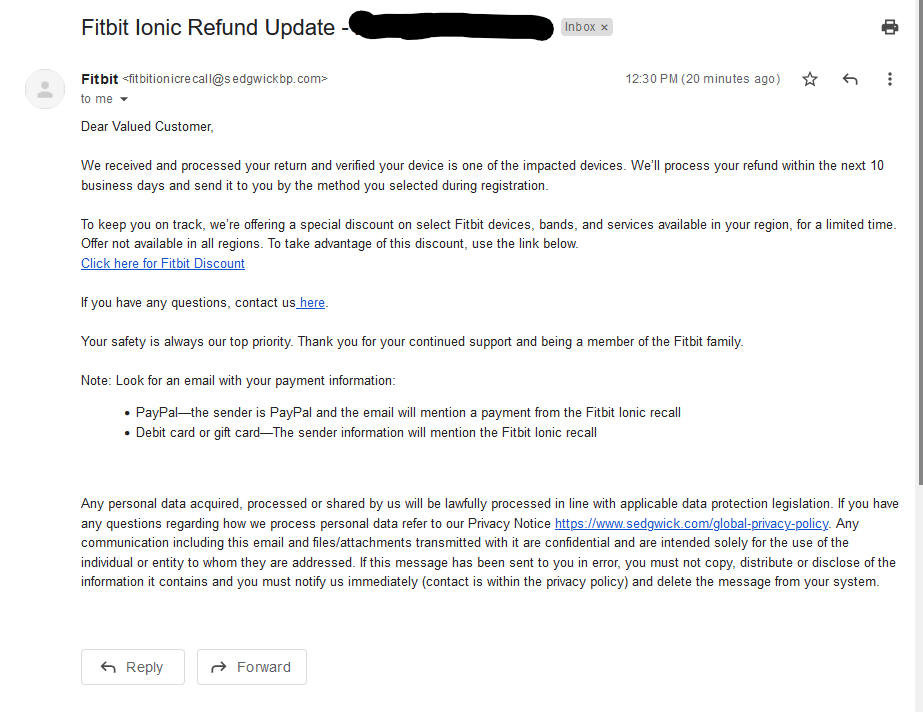Open the three-dot More options menu

pos(889,79)
